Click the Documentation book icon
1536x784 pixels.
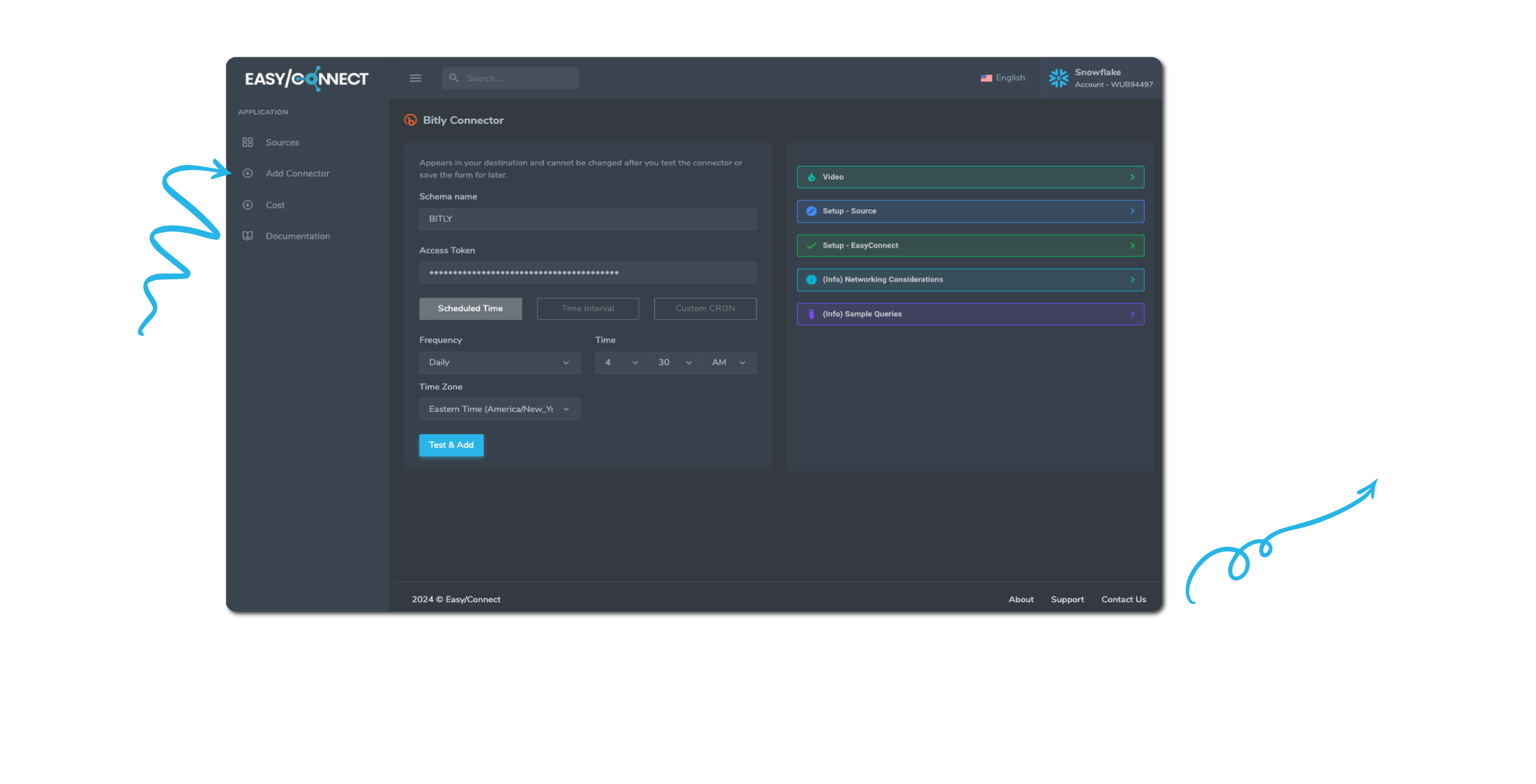coord(248,236)
